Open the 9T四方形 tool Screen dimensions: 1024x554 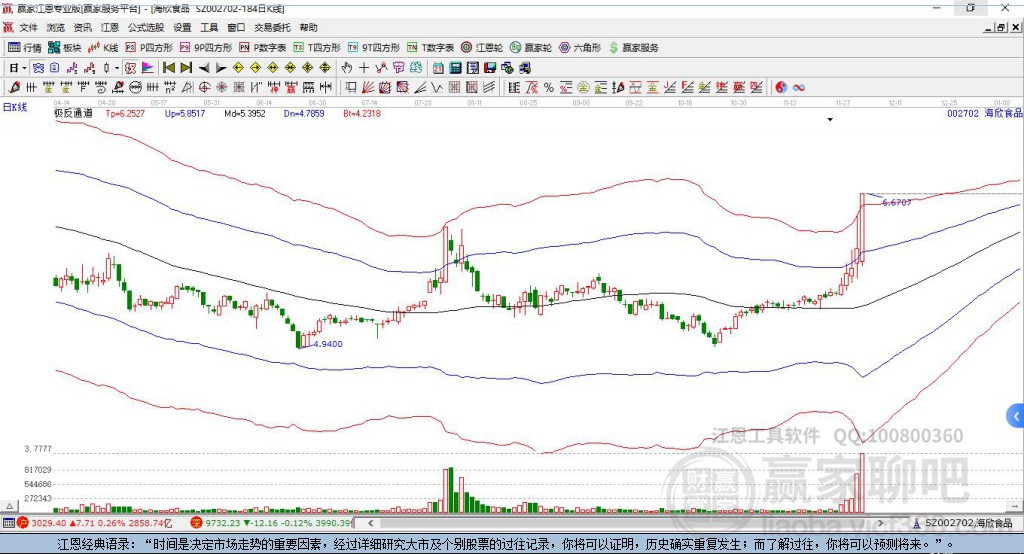click(x=374, y=48)
